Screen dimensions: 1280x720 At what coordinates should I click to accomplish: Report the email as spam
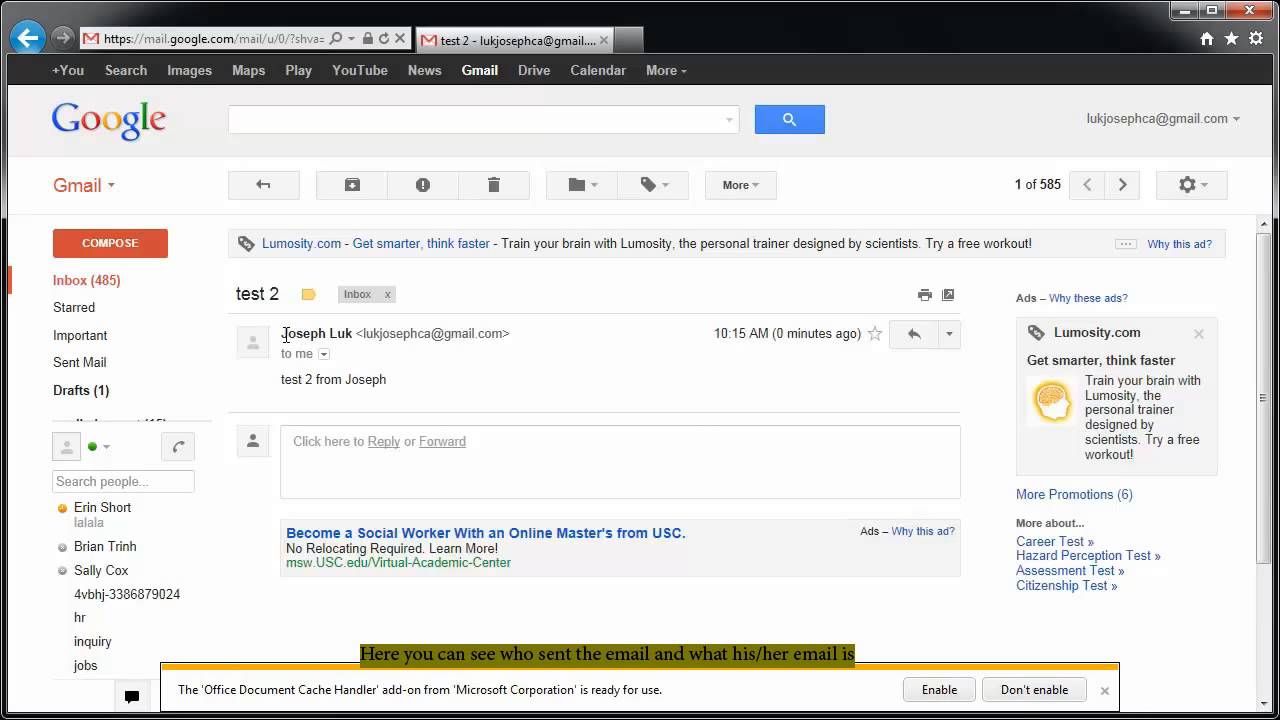tap(422, 185)
